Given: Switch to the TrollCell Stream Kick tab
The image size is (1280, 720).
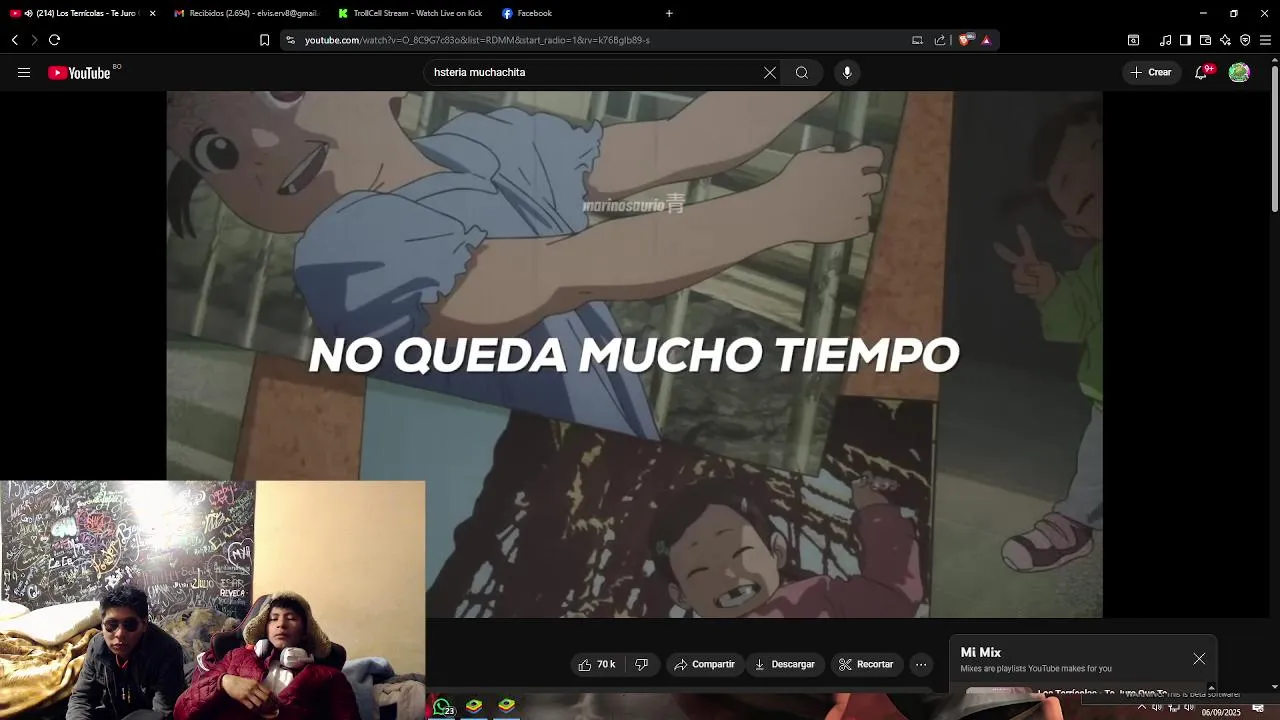Looking at the screenshot, I should (x=410, y=13).
